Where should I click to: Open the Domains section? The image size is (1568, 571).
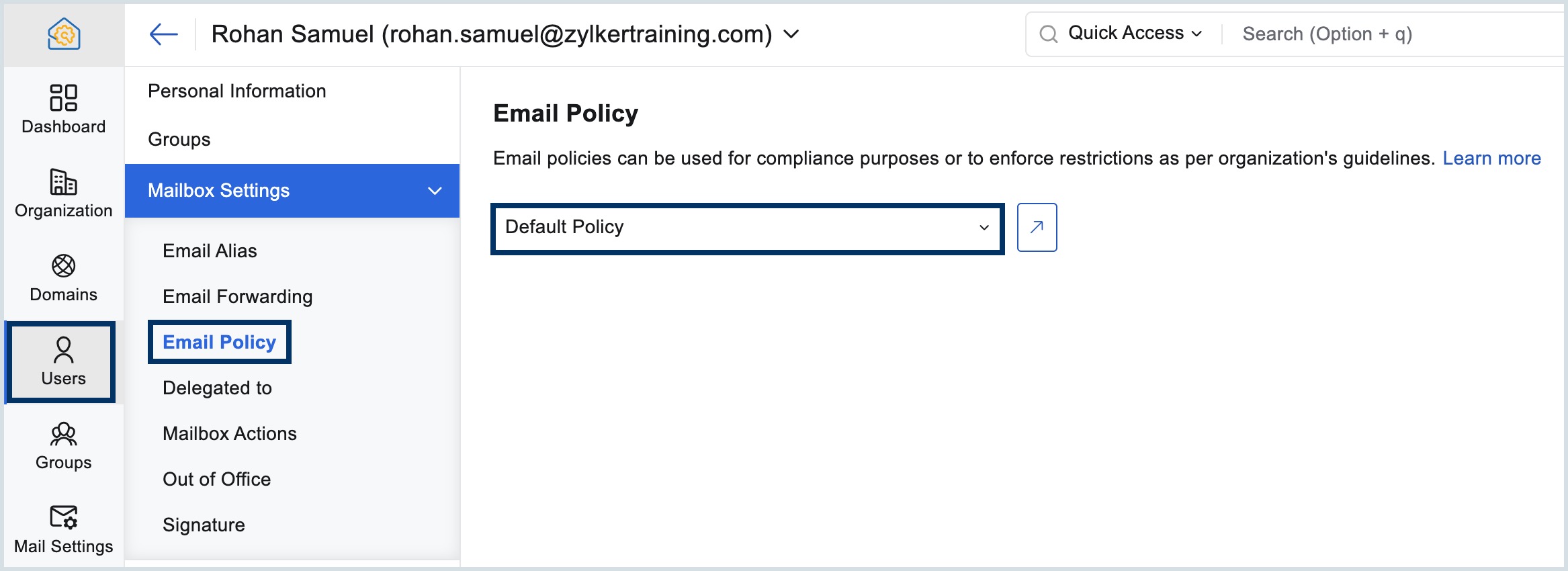62,275
